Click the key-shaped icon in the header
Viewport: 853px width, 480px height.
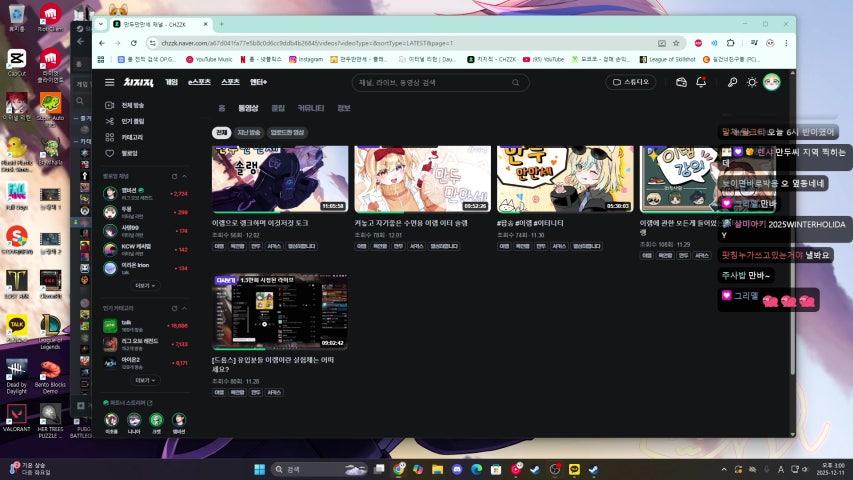pos(732,82)
